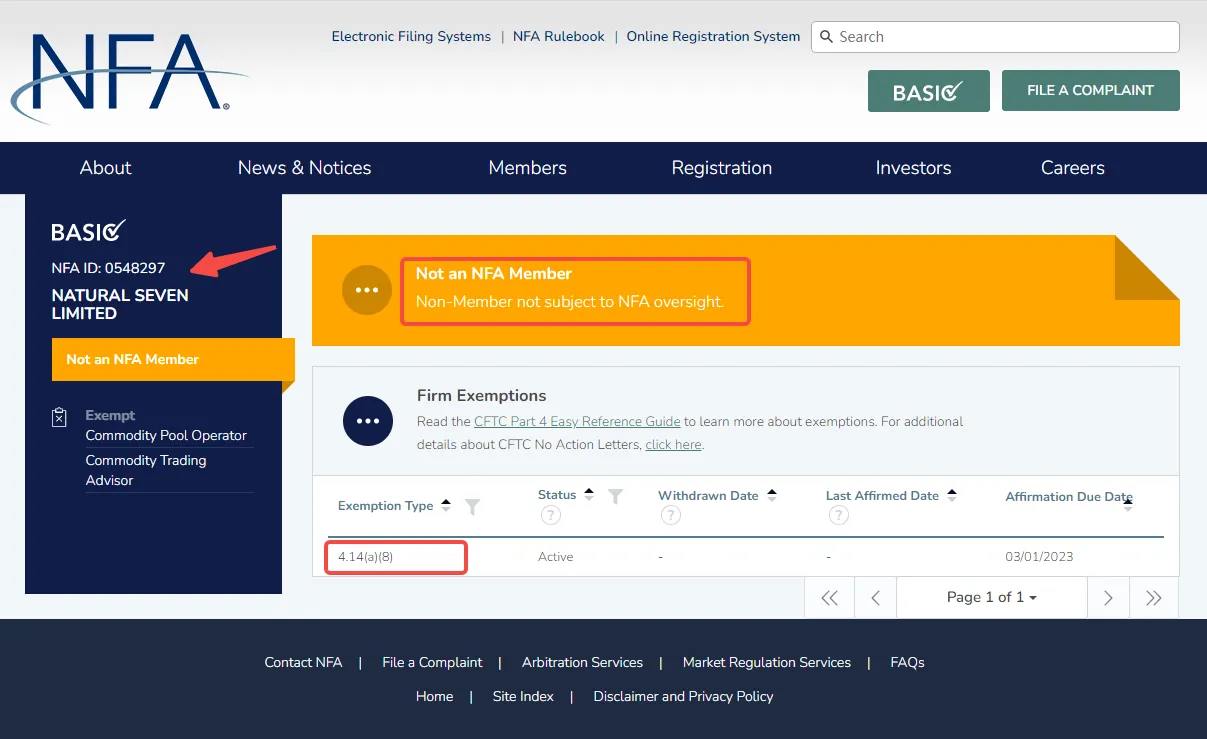
Task: Click the 4.14(a)(8) exemption cell
Action: [x=365, y=557]
